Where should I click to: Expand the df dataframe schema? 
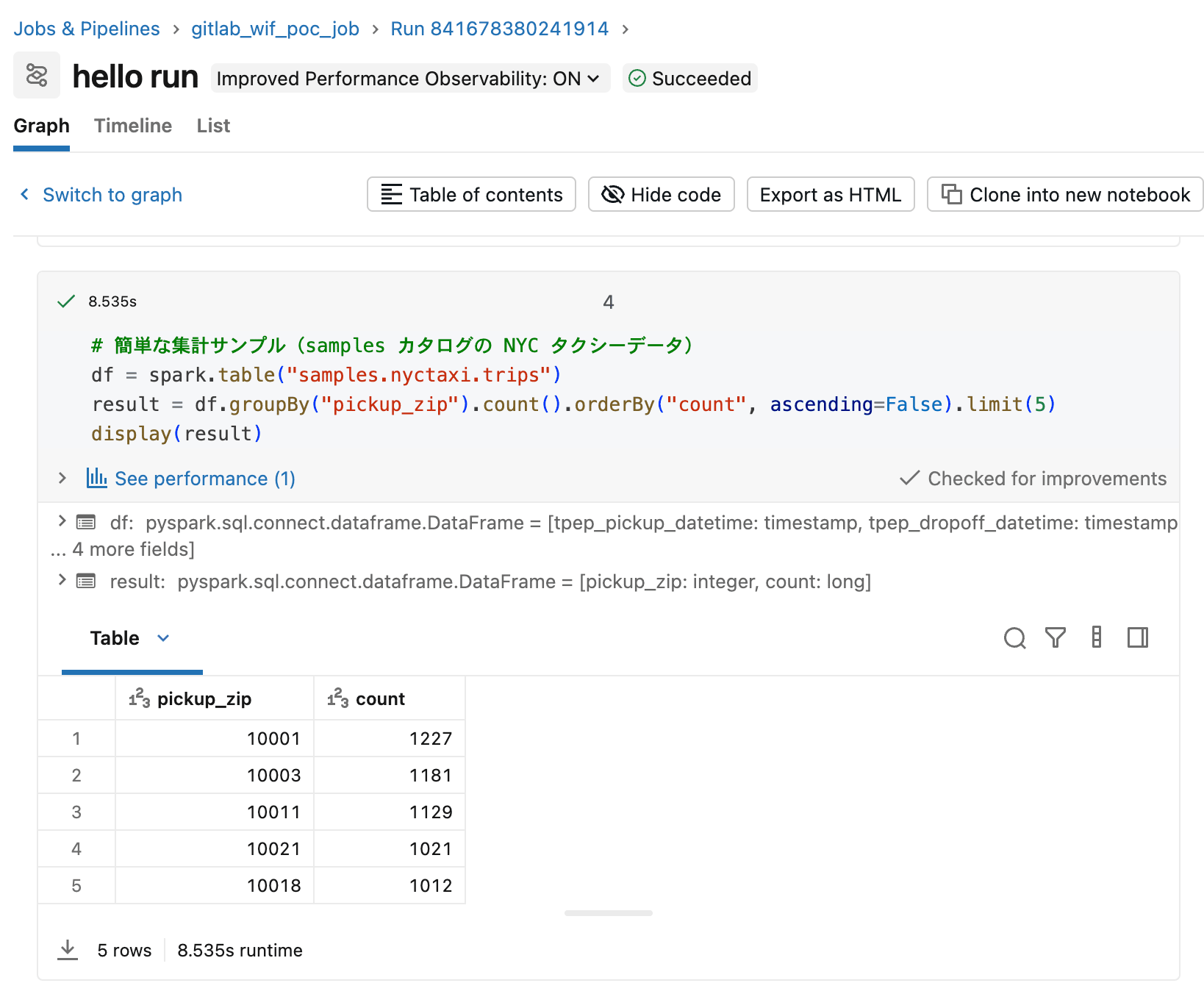tap(62, 521)
